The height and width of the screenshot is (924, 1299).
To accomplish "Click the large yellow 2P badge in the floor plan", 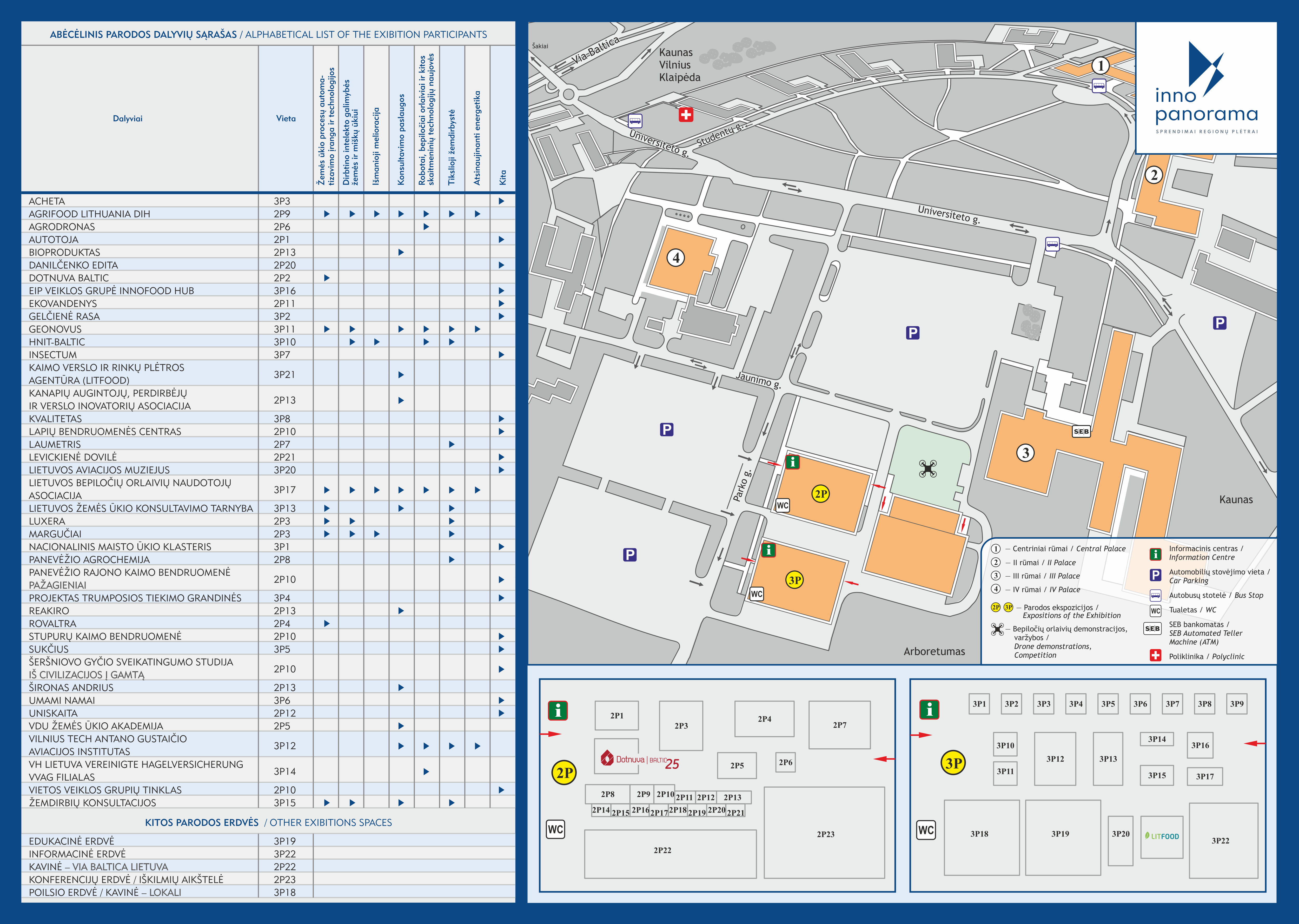I will pos(565,773).
